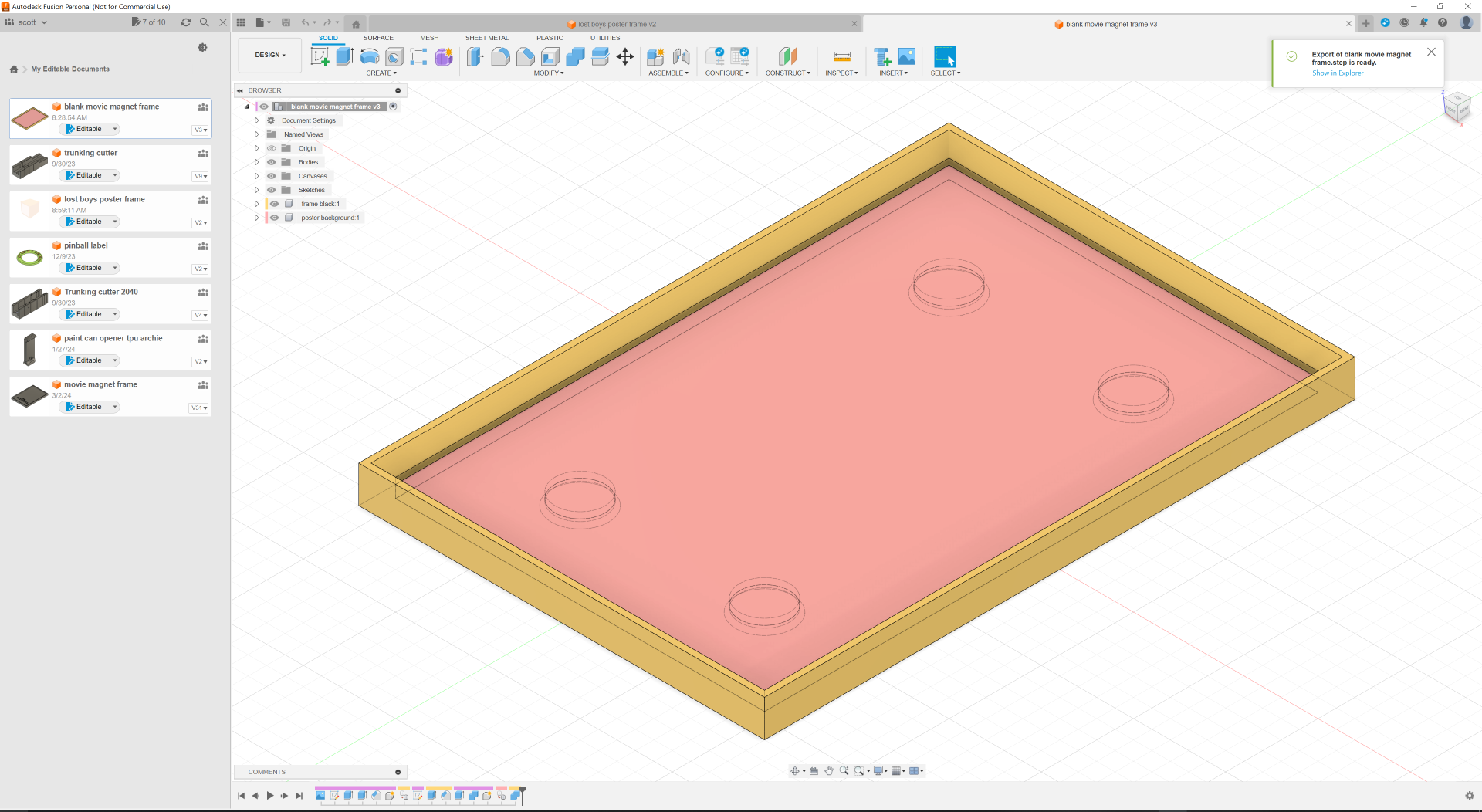Switch to the SURFACE tab
The height and width of the screenshot is (812, 1482).
[x=378, y=38]
